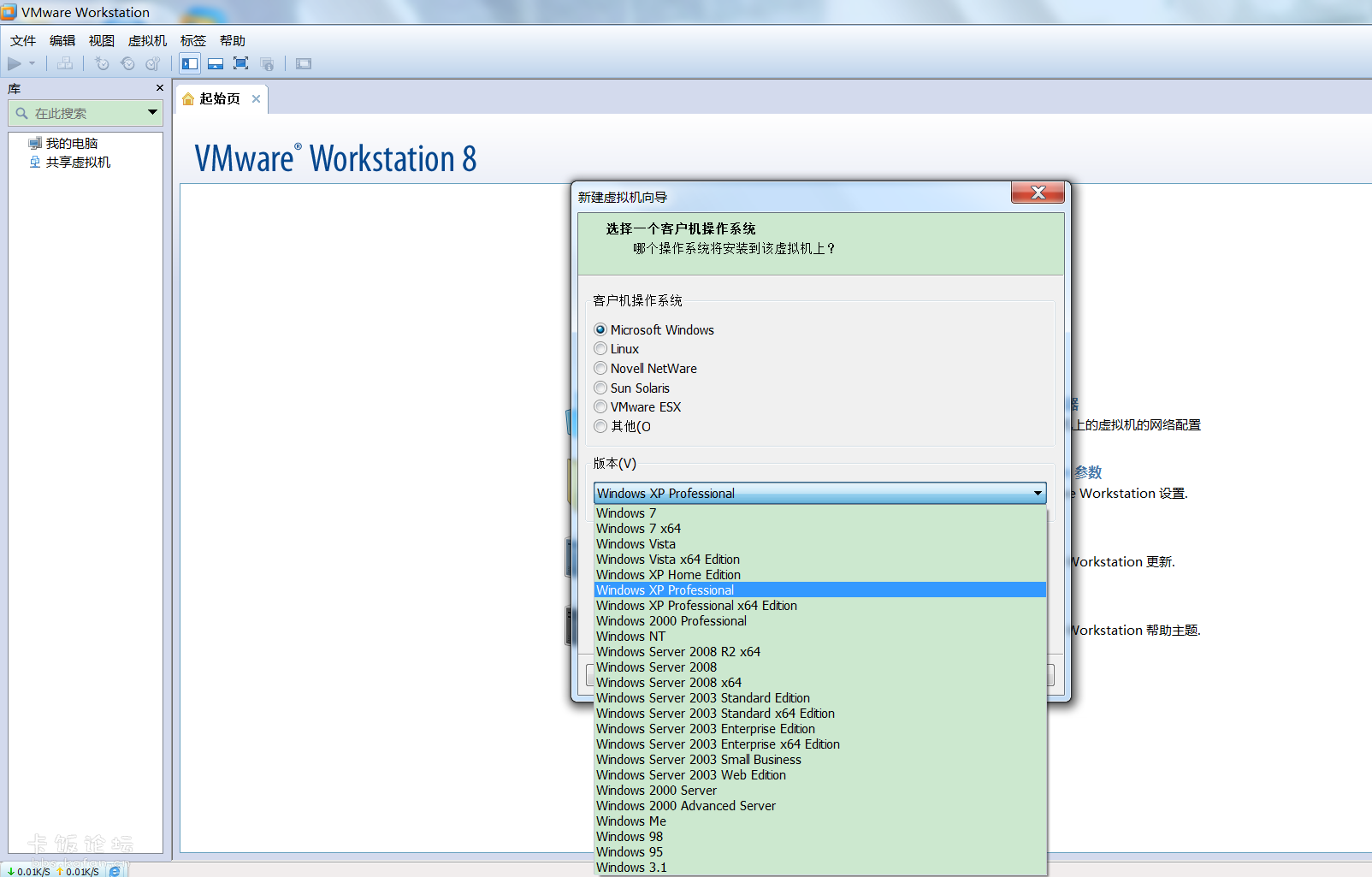The image size is (1372, 877).
Task: Select the VMware ESX radio button
Action: (x=600, y=406)
